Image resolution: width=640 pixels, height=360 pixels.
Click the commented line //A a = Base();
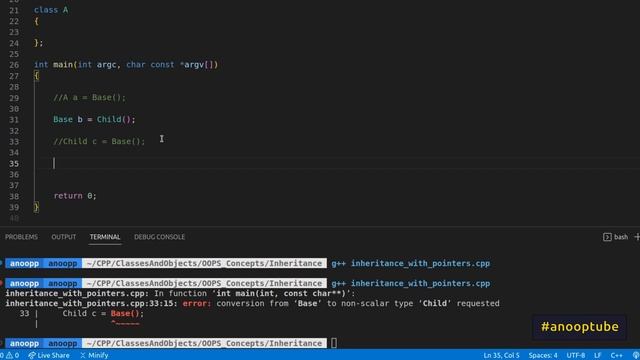89,98
